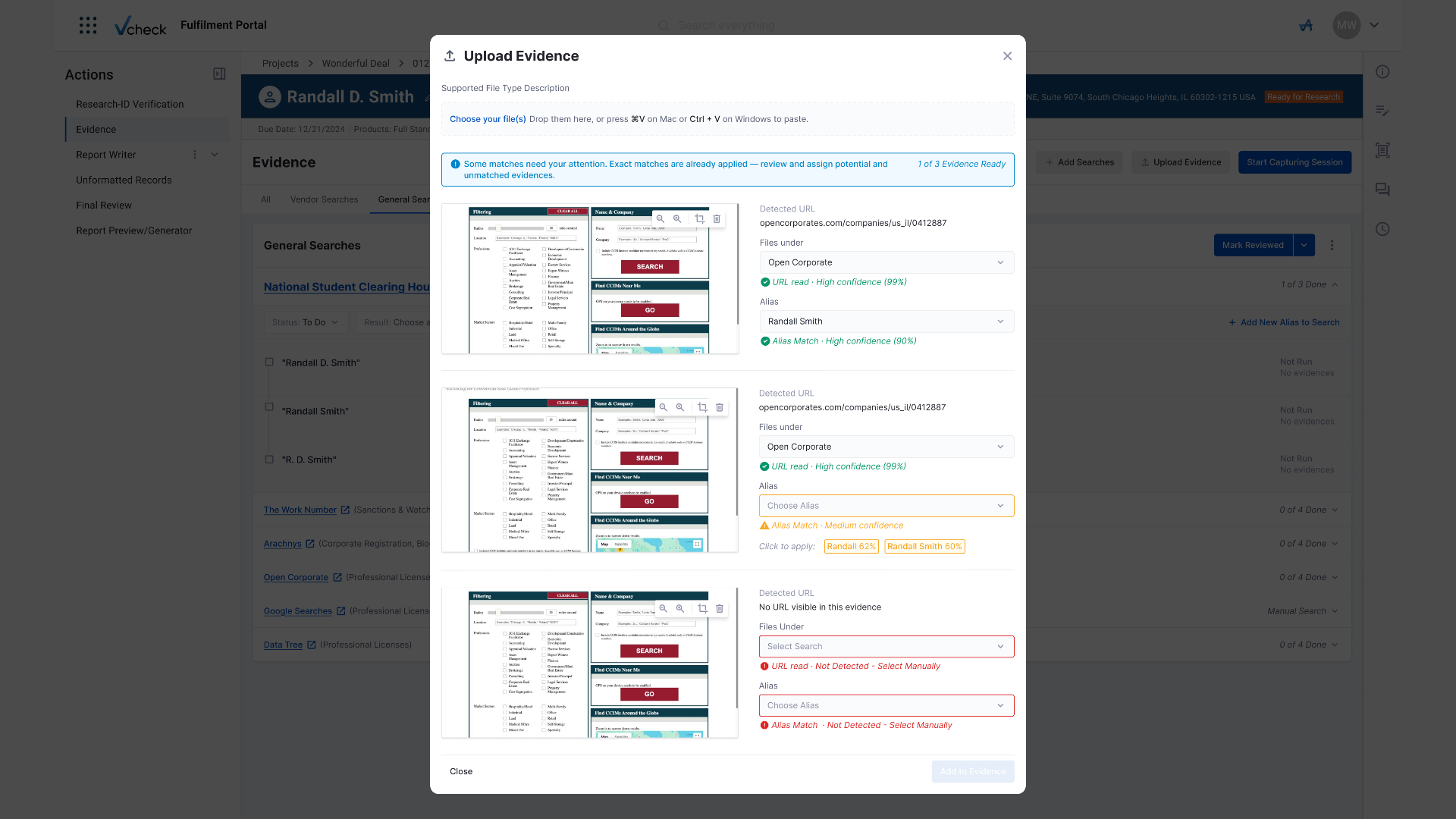This screenshot has width=1456, height=819.
Task: Click Add New Alias to Search
Action: pos(1284,322)
